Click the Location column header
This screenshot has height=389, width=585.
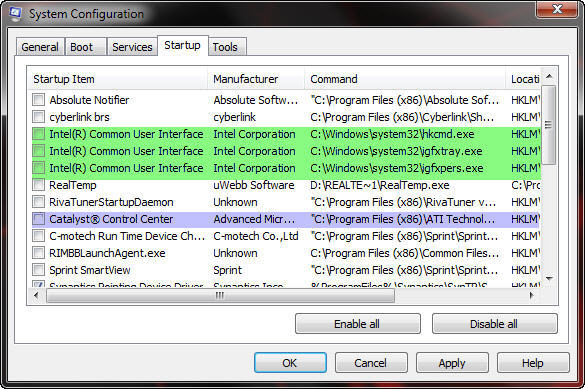click(x=523, y=79)
